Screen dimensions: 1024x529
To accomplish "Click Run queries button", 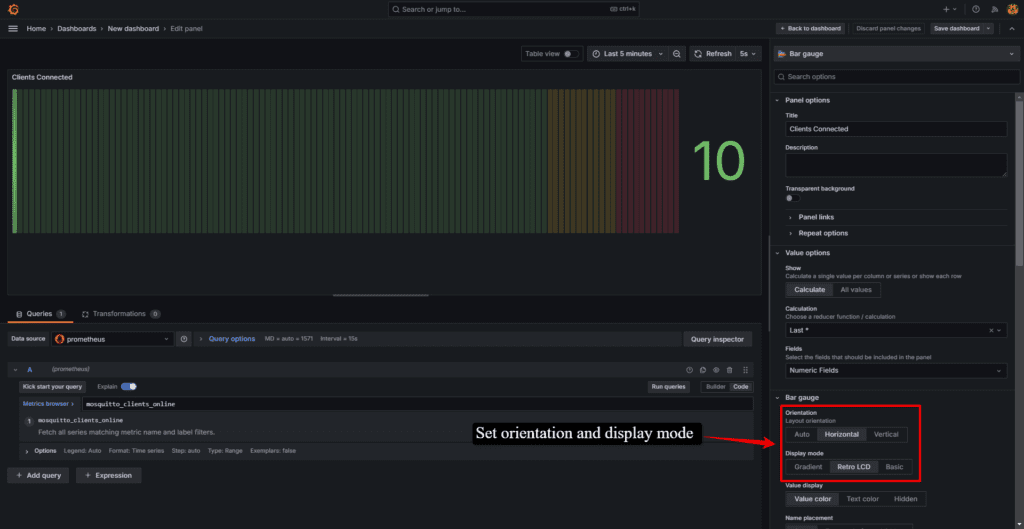I will [x=669, y=387].
